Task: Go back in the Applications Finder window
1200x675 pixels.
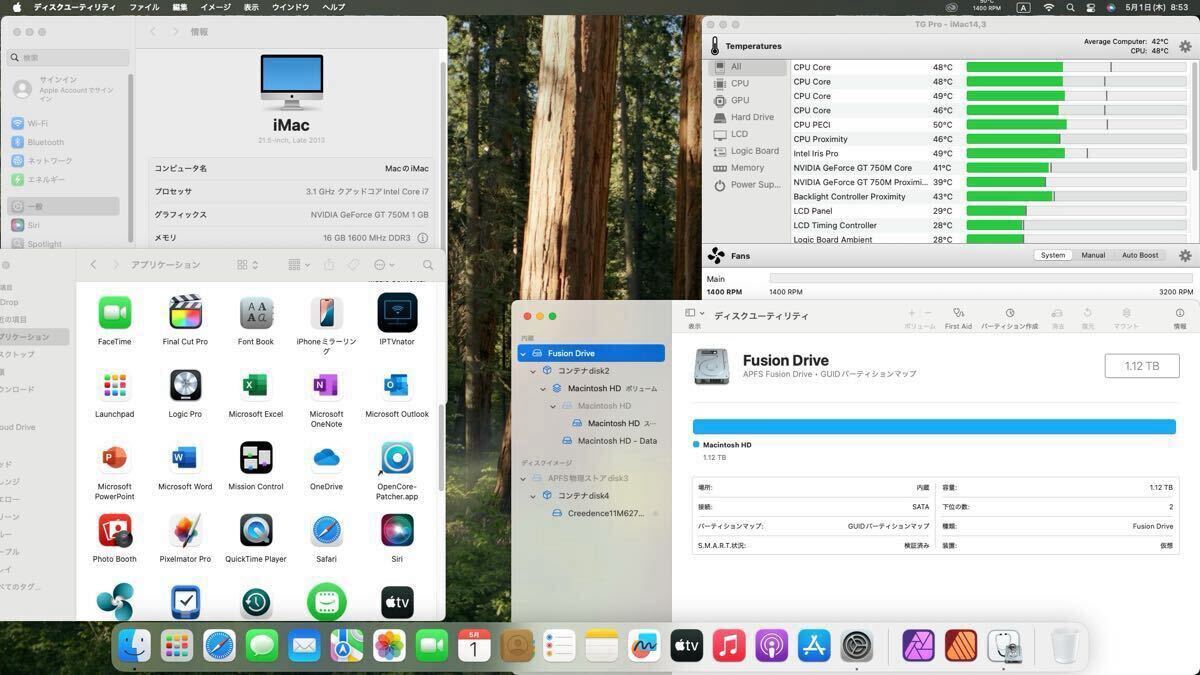Action: coord(93,265)
